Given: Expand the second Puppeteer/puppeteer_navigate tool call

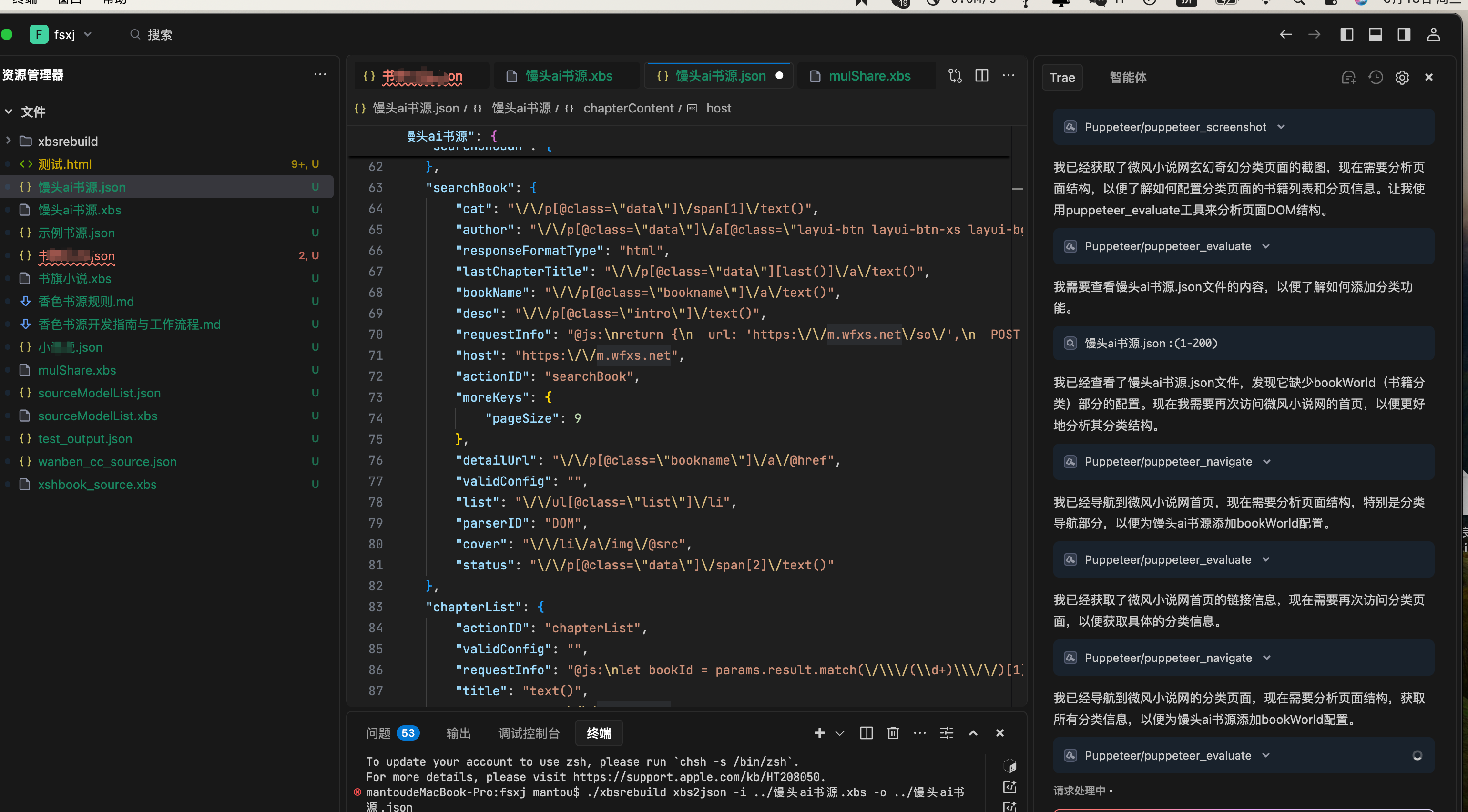Looking at the screenshot, I should pyautogui.click(x=1243, y=658).
